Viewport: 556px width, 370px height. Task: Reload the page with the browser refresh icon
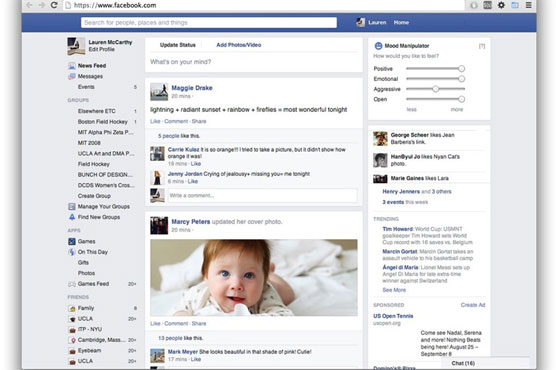pyautogui.click(x=54, y=5)
